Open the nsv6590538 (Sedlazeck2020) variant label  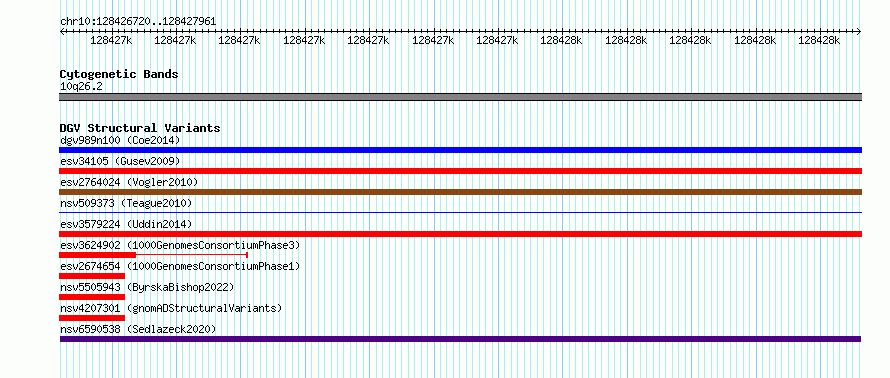(x=138, y=329)
